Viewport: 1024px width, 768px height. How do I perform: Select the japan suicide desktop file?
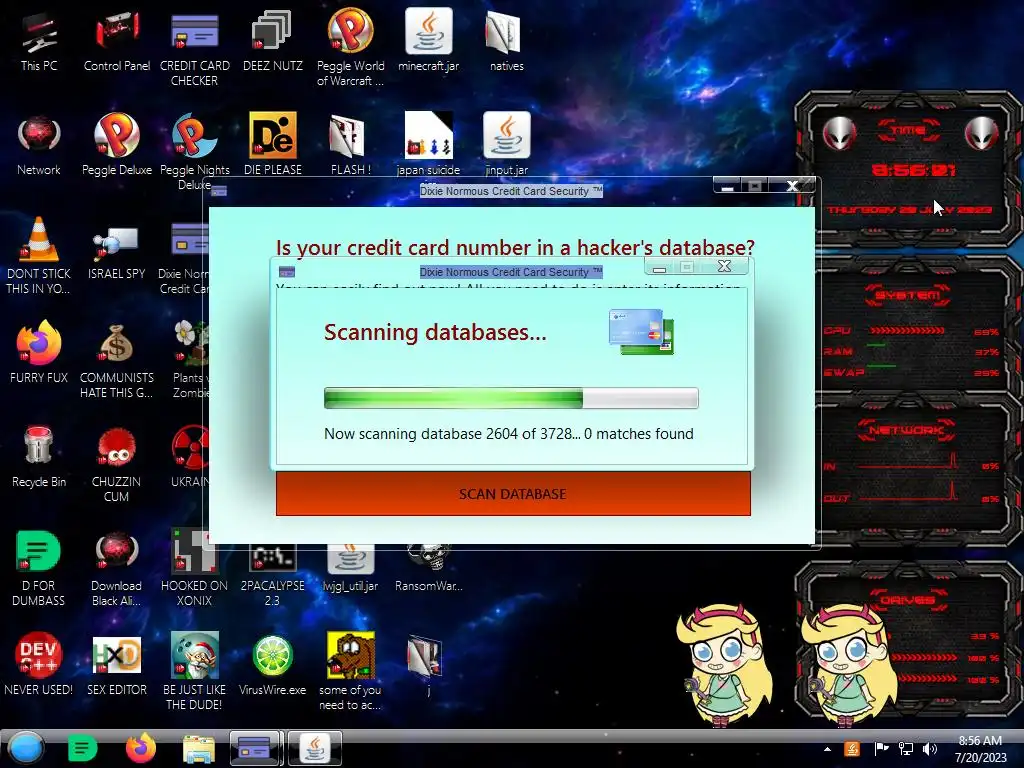428,144
